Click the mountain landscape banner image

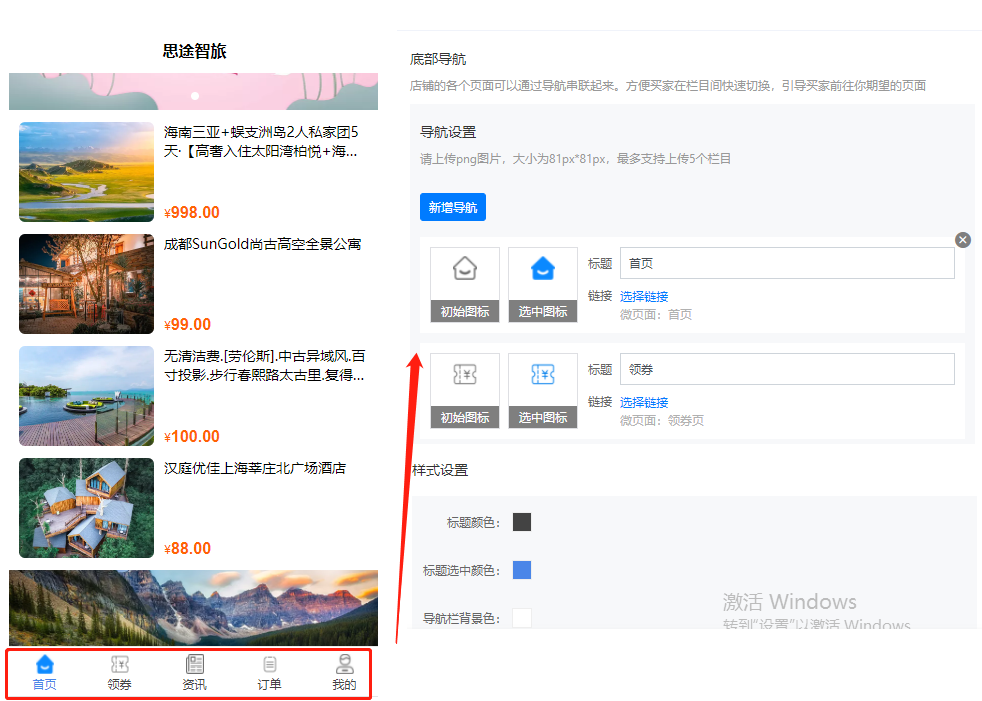click(194, 608)
